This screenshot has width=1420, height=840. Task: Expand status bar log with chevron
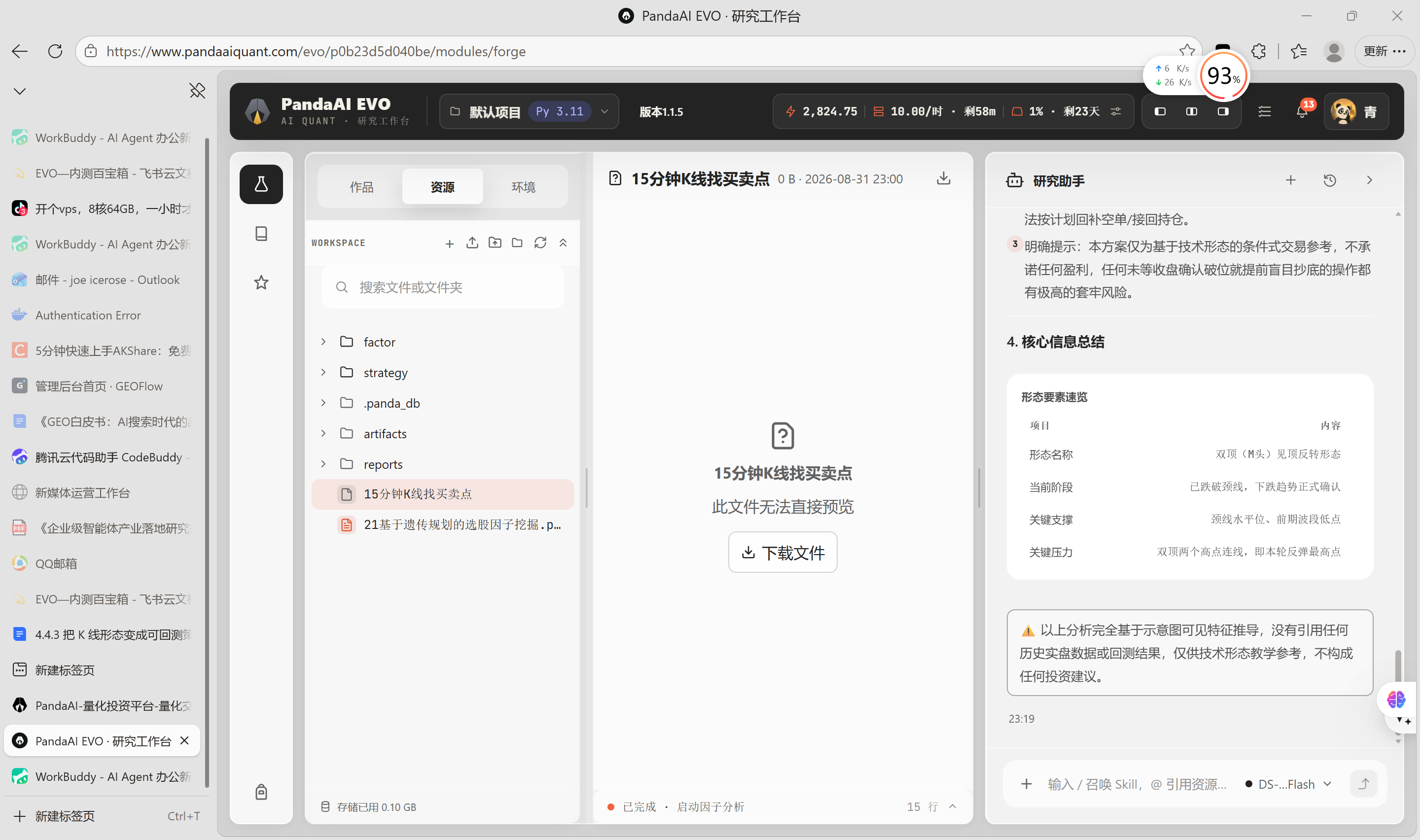point(952,806)
